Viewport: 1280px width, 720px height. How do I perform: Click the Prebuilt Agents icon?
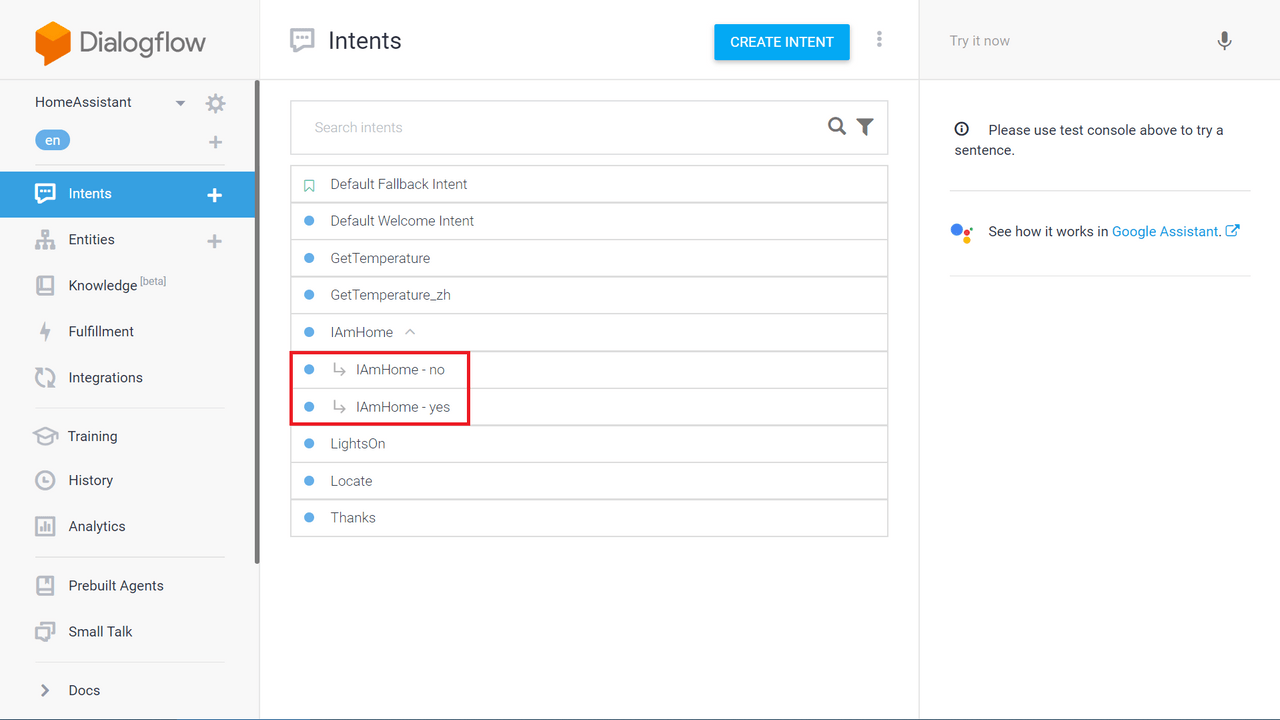tap(45, 586)
